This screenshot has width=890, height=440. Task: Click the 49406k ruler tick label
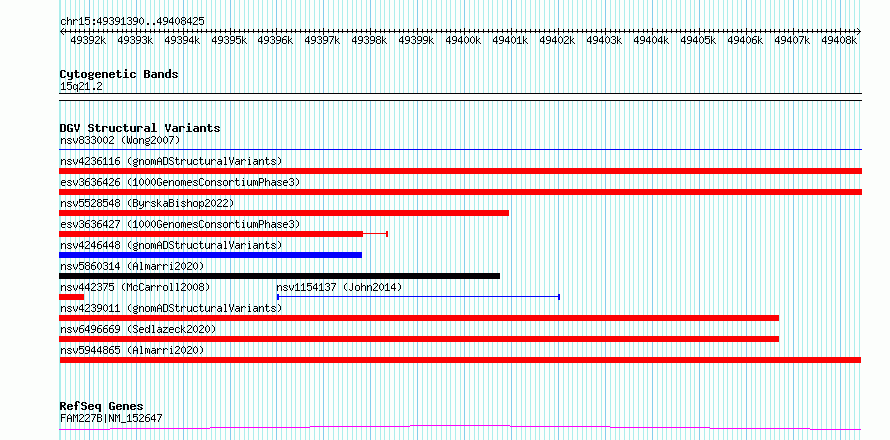746,40
